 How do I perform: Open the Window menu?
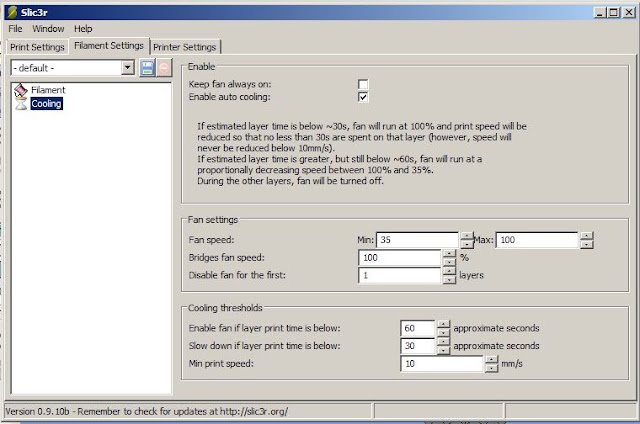tap(48, 29)
